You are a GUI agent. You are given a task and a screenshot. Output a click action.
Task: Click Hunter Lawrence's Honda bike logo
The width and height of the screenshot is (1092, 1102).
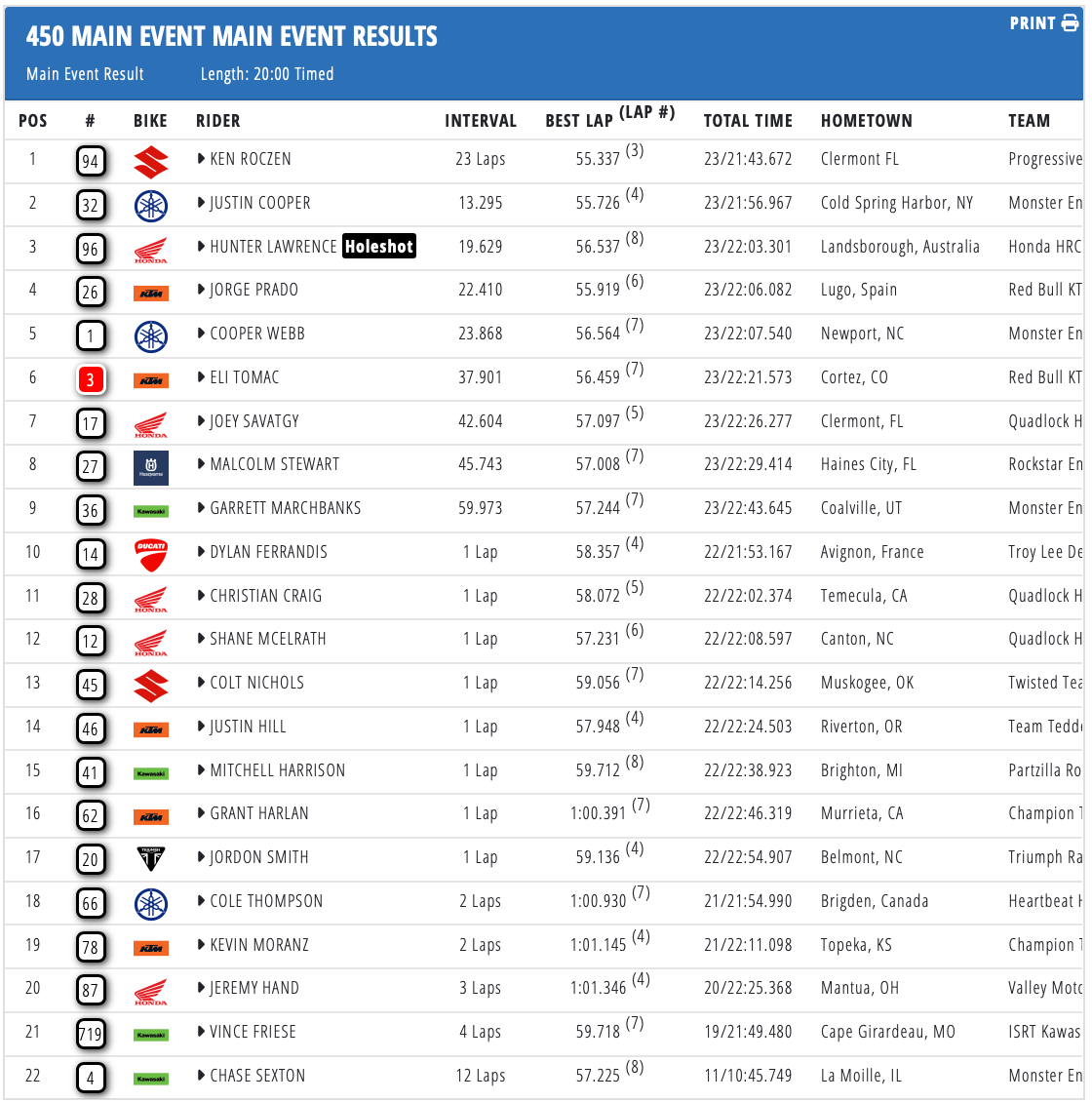pyautogui.click(x=151, y=249)
